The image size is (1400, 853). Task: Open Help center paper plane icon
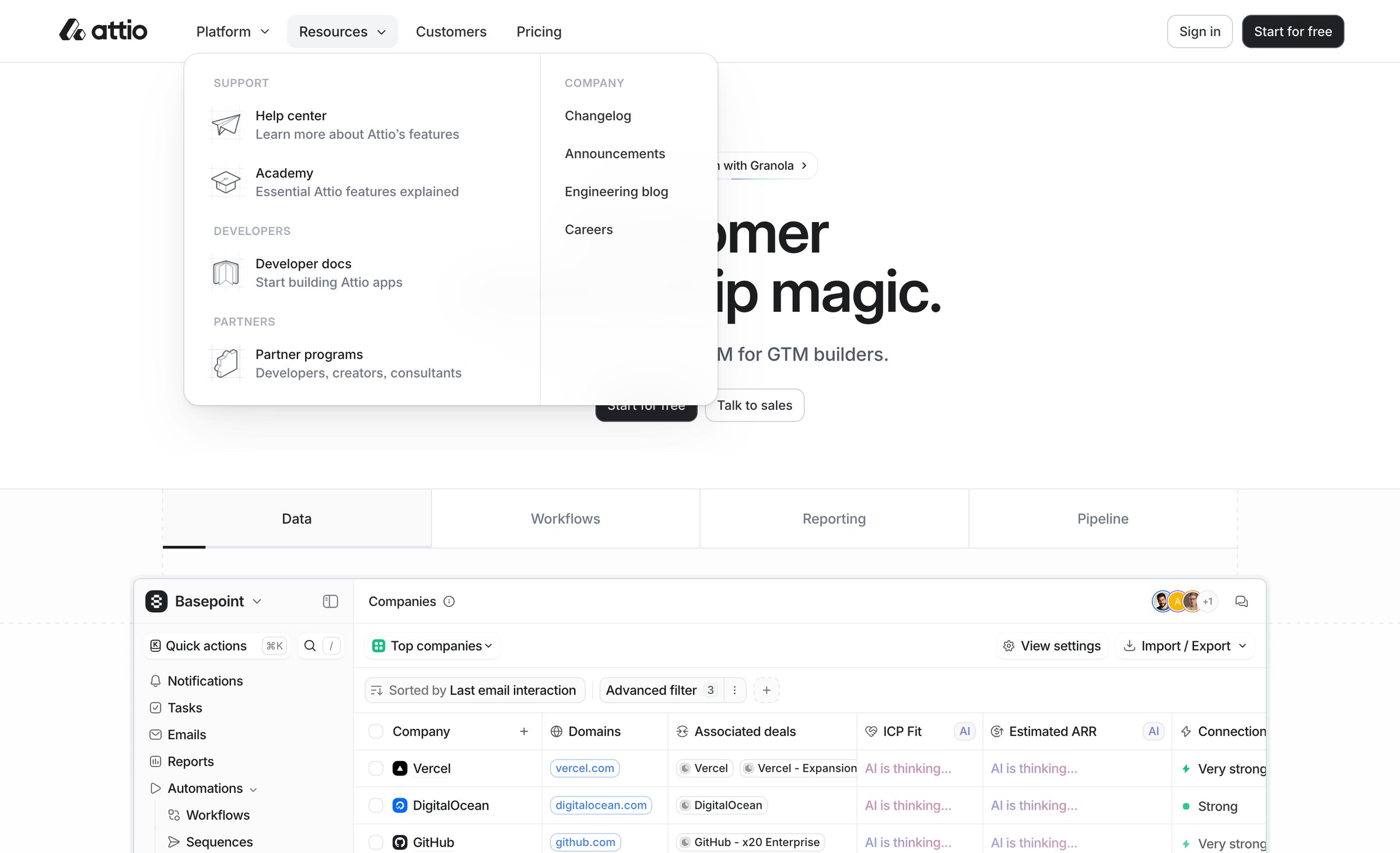pos(226,125)
